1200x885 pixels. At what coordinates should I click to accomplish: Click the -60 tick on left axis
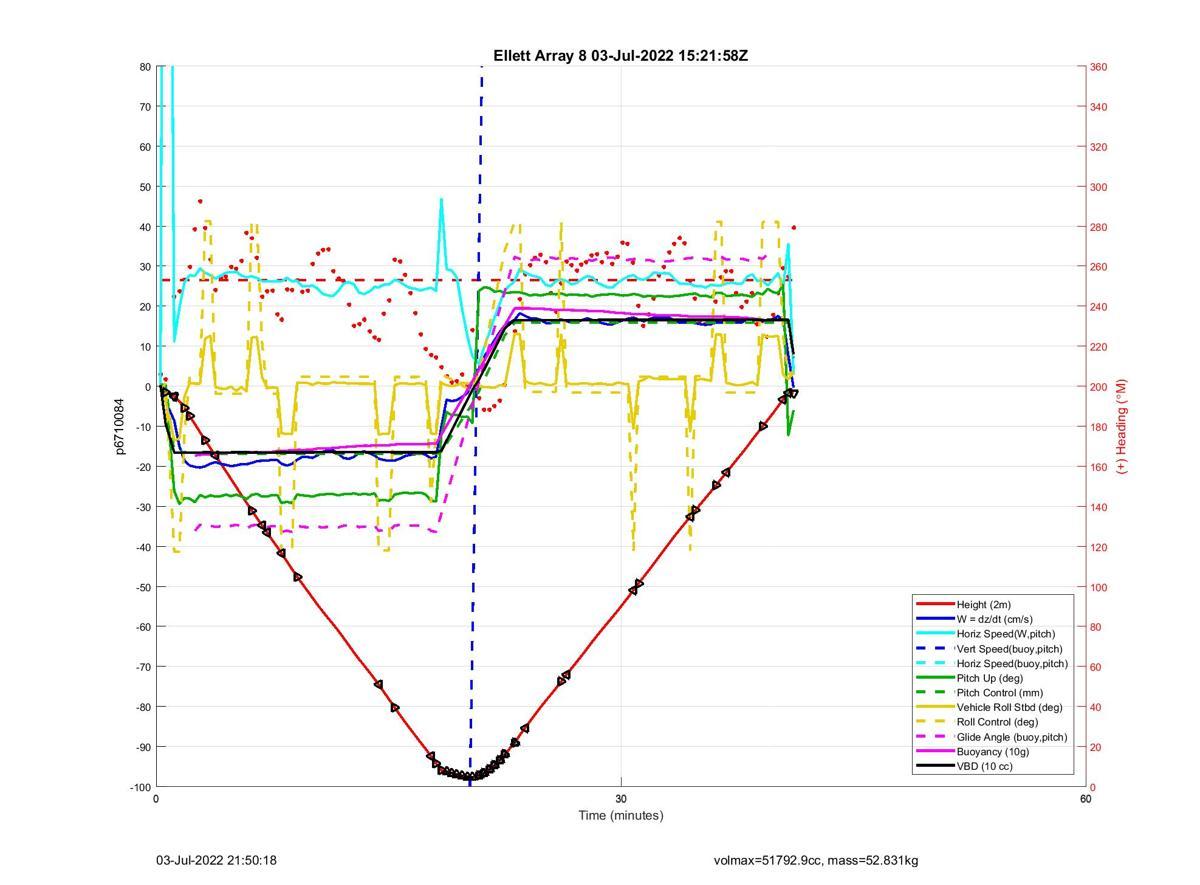(x=142, y=627)
